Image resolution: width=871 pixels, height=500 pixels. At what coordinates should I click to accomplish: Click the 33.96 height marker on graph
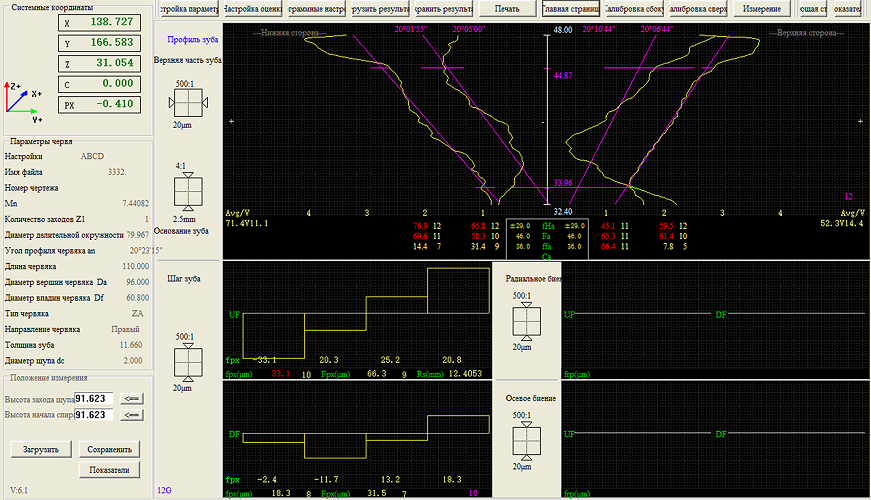563,183
